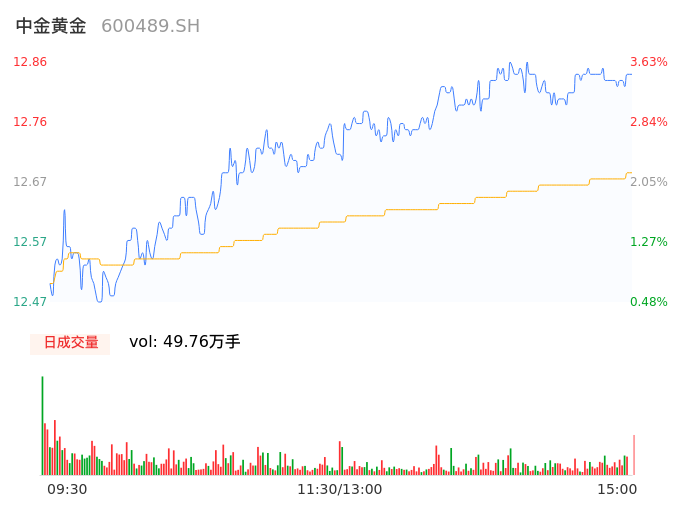Click the 3.63% percent change label
This screenshot has height=524, width=686.
click(x=649, y=62)
